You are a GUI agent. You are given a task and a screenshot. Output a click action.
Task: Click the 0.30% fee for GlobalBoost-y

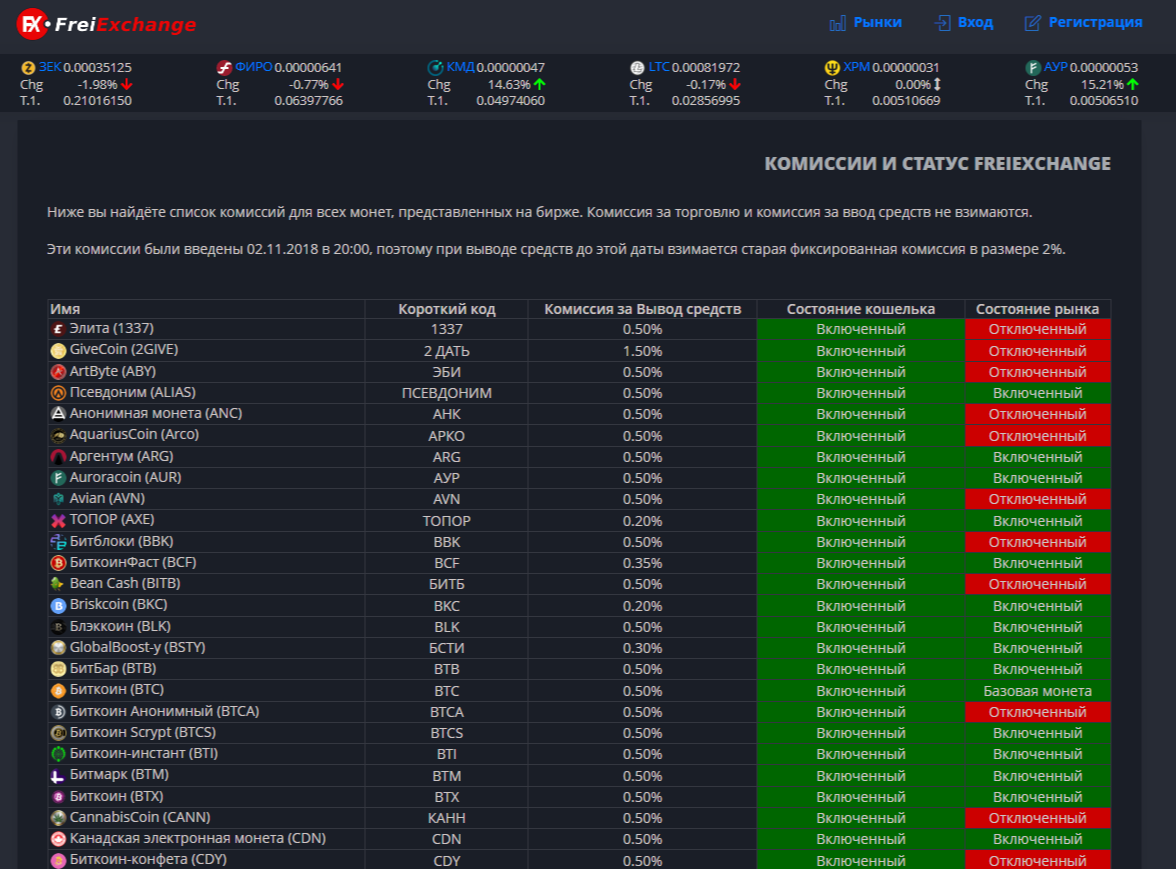[x=643, y=648]
